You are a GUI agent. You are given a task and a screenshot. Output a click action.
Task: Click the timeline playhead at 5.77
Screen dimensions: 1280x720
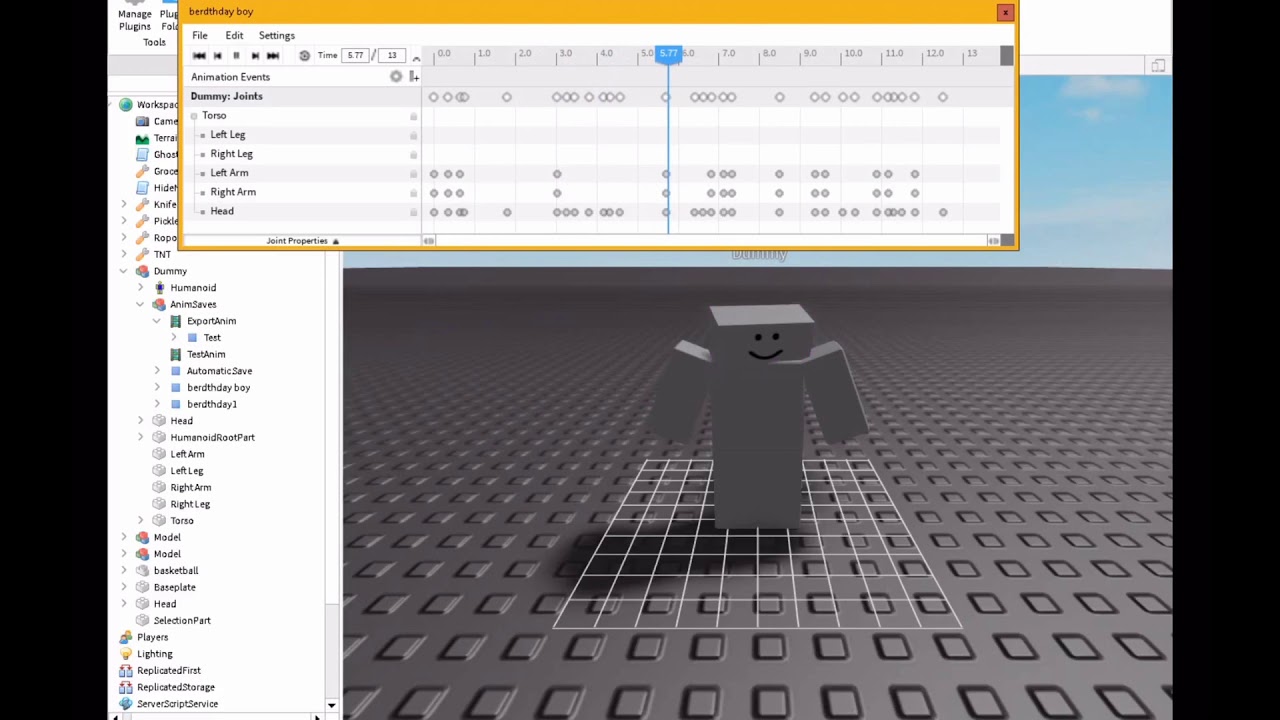pyautogui.click(x=668, y=54)
